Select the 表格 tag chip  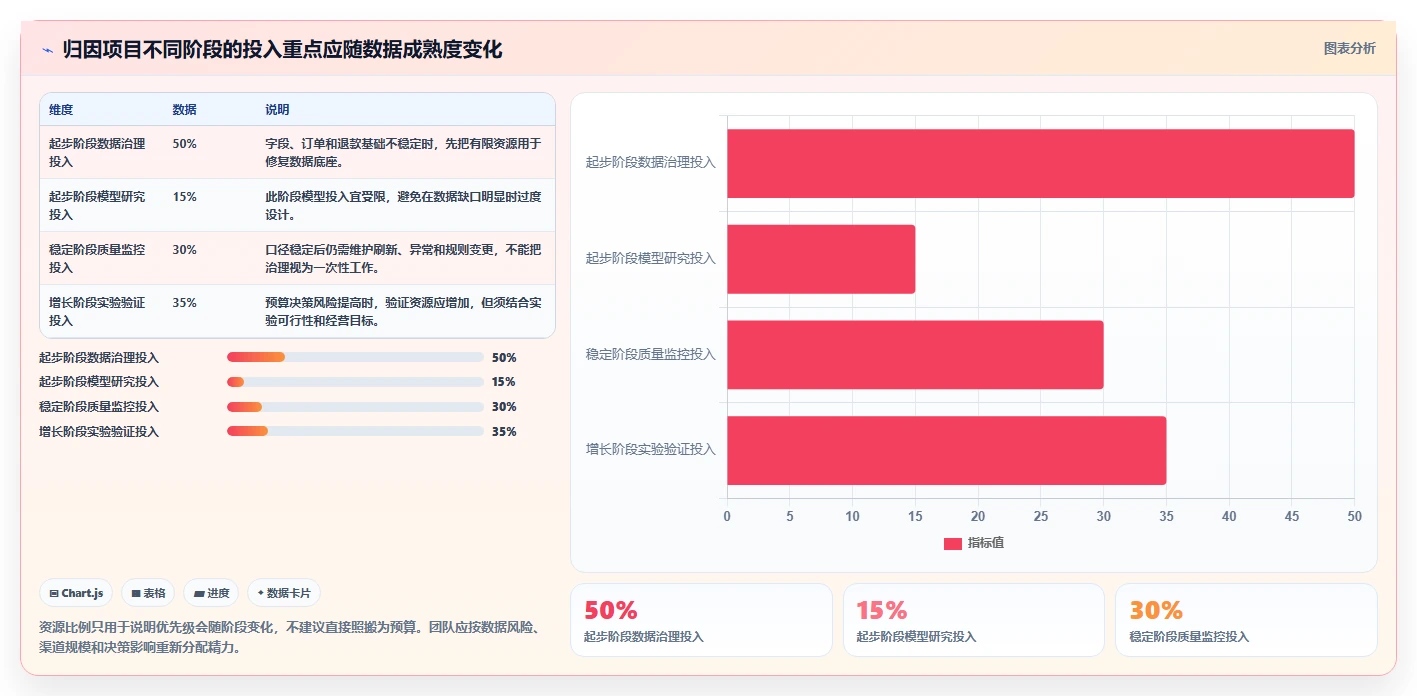(x=148, y=593)
